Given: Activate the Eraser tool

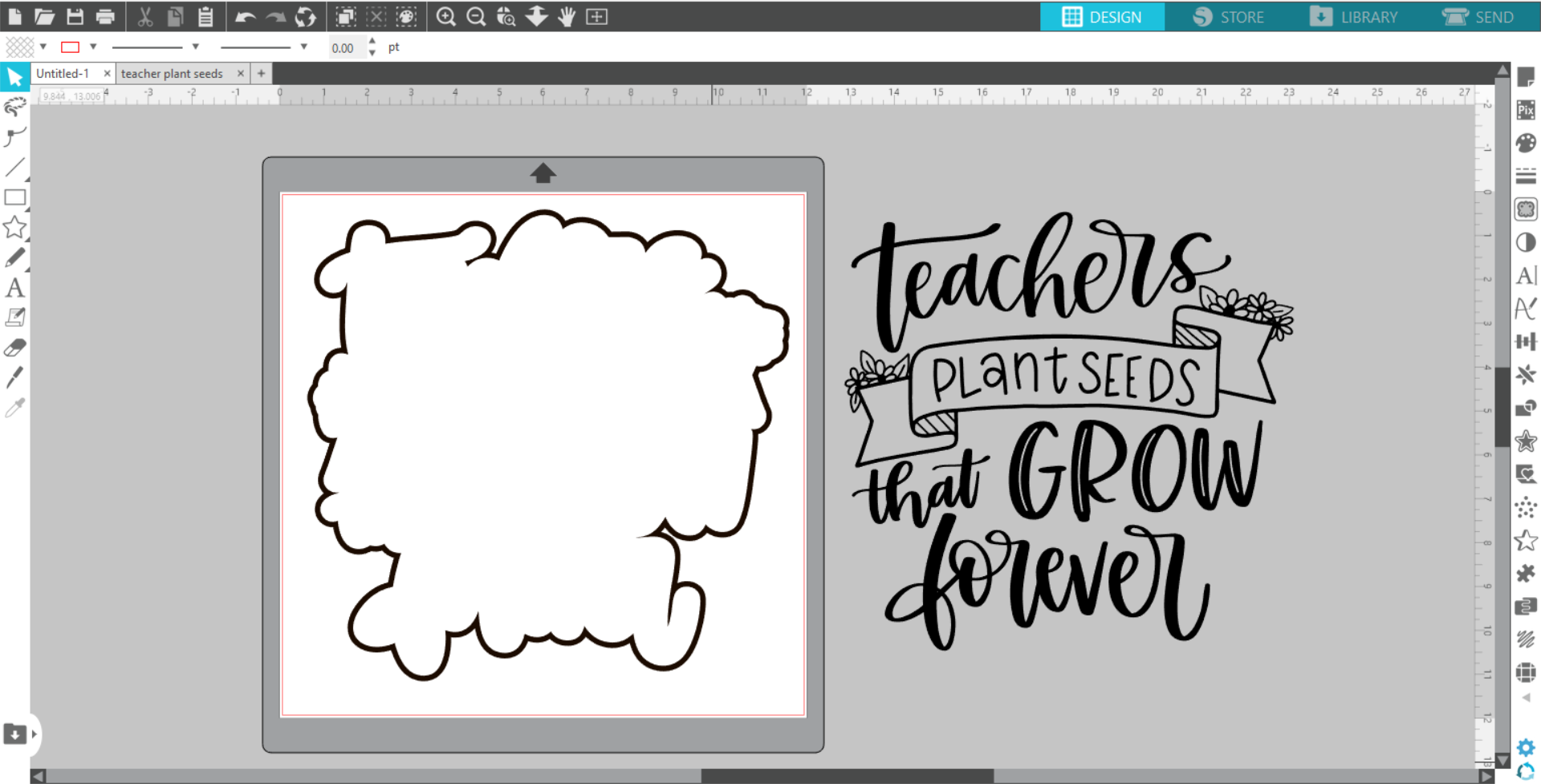Looking at the screenshot, I should point(14,347).
